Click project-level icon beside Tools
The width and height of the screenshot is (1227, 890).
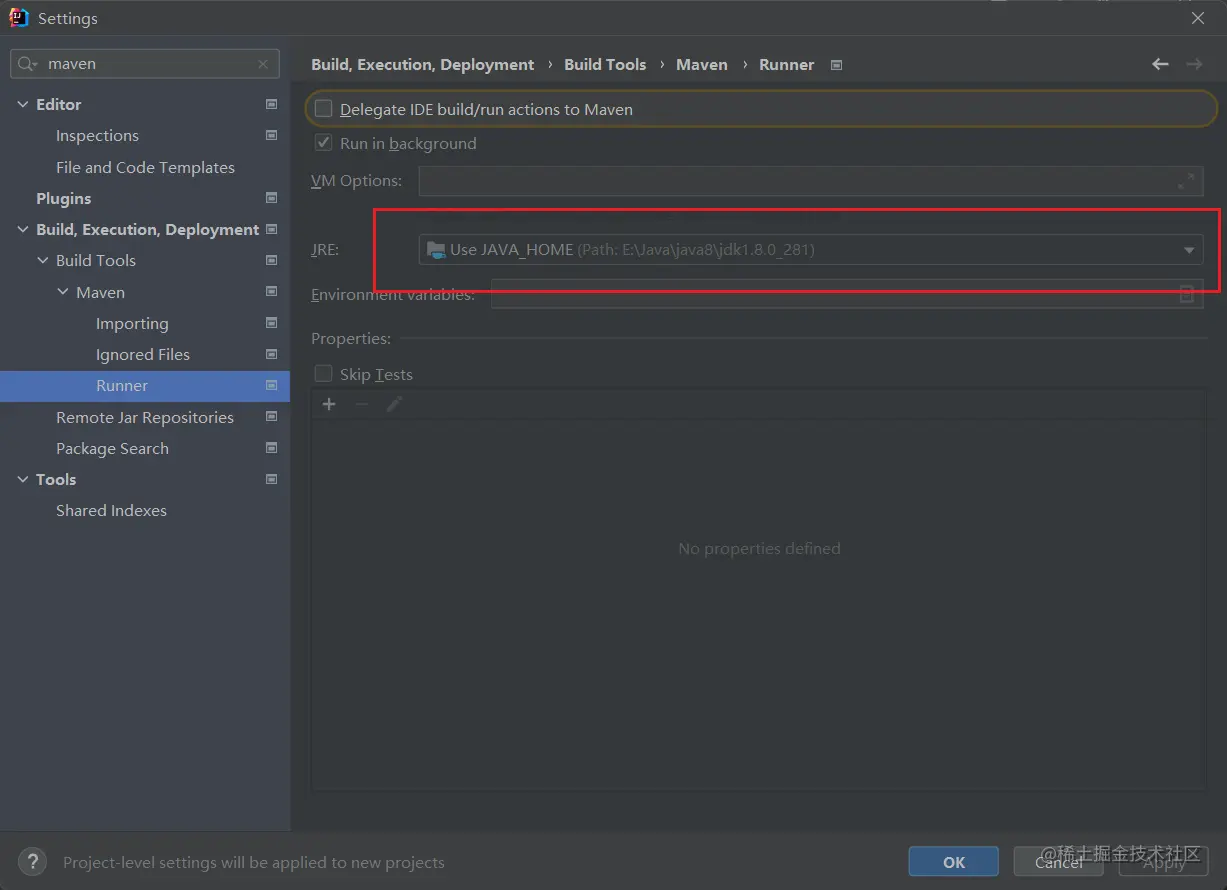(x=271, y=479)
